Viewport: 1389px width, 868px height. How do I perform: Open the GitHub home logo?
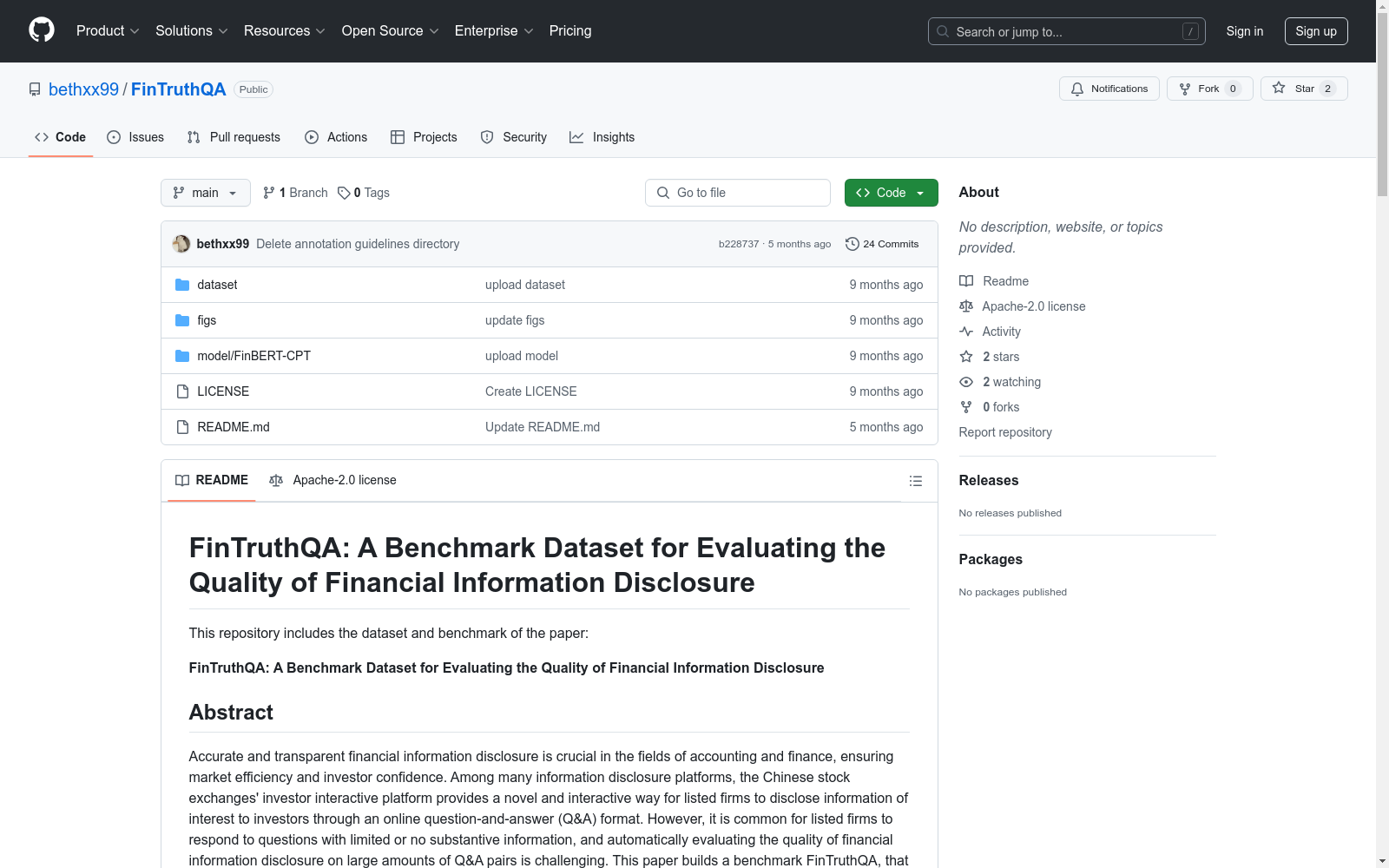pyautogui.click(x=42, y=30)
